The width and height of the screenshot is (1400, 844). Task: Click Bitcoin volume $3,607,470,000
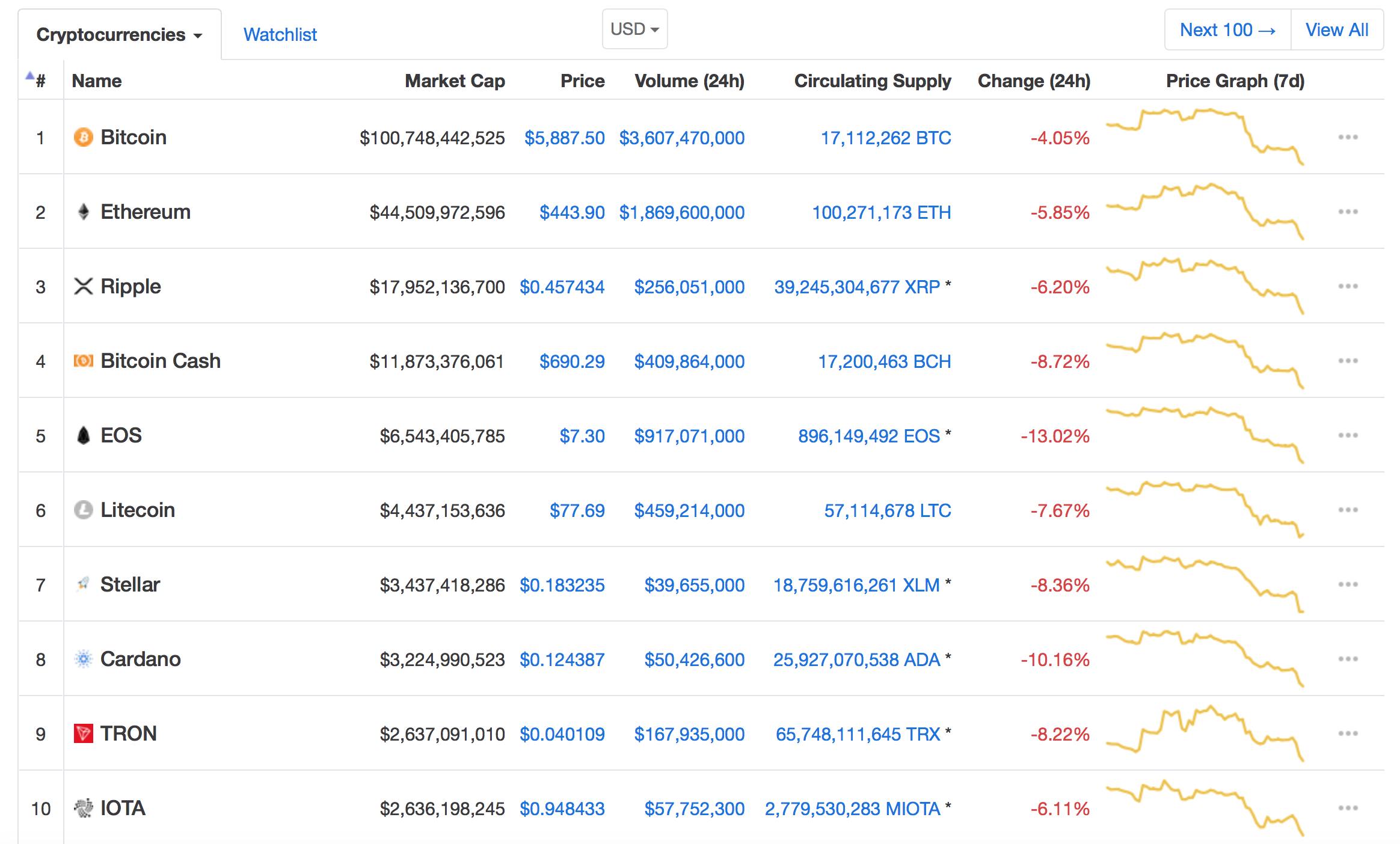coord(682,138)
